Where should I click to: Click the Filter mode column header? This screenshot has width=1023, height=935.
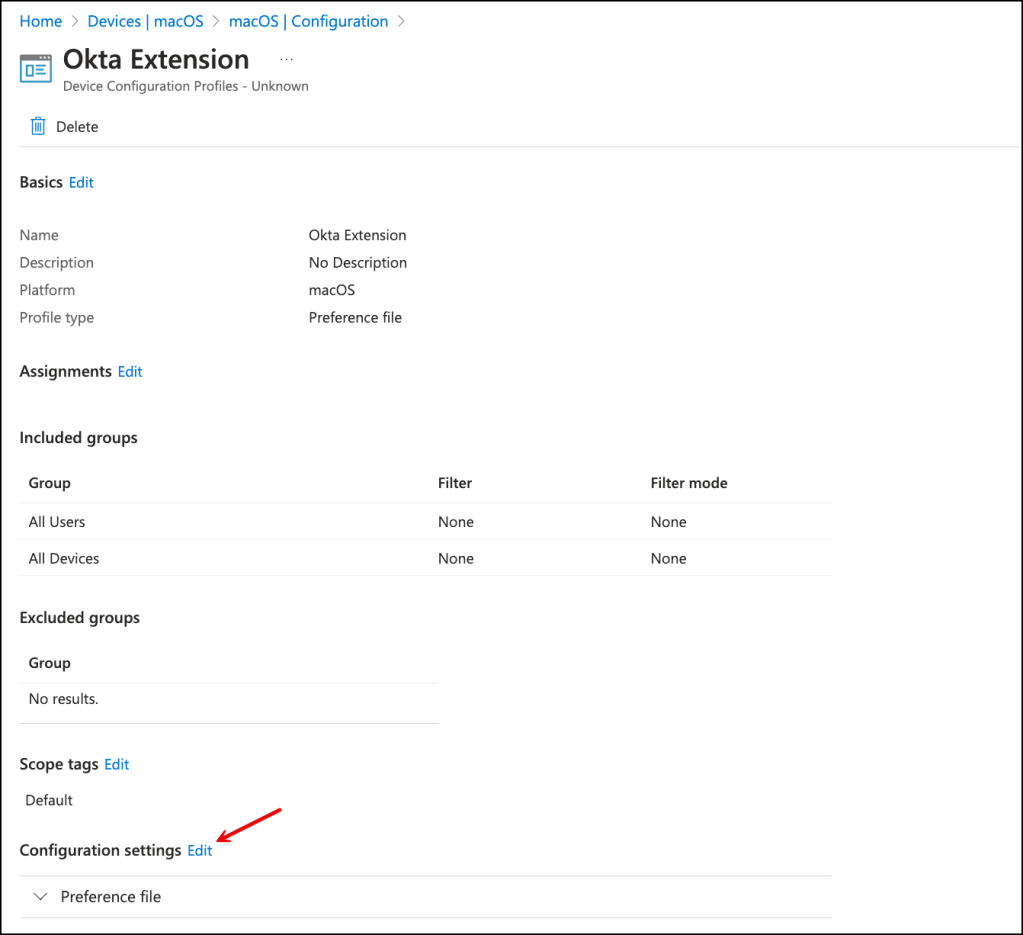(x=688, y=483)
